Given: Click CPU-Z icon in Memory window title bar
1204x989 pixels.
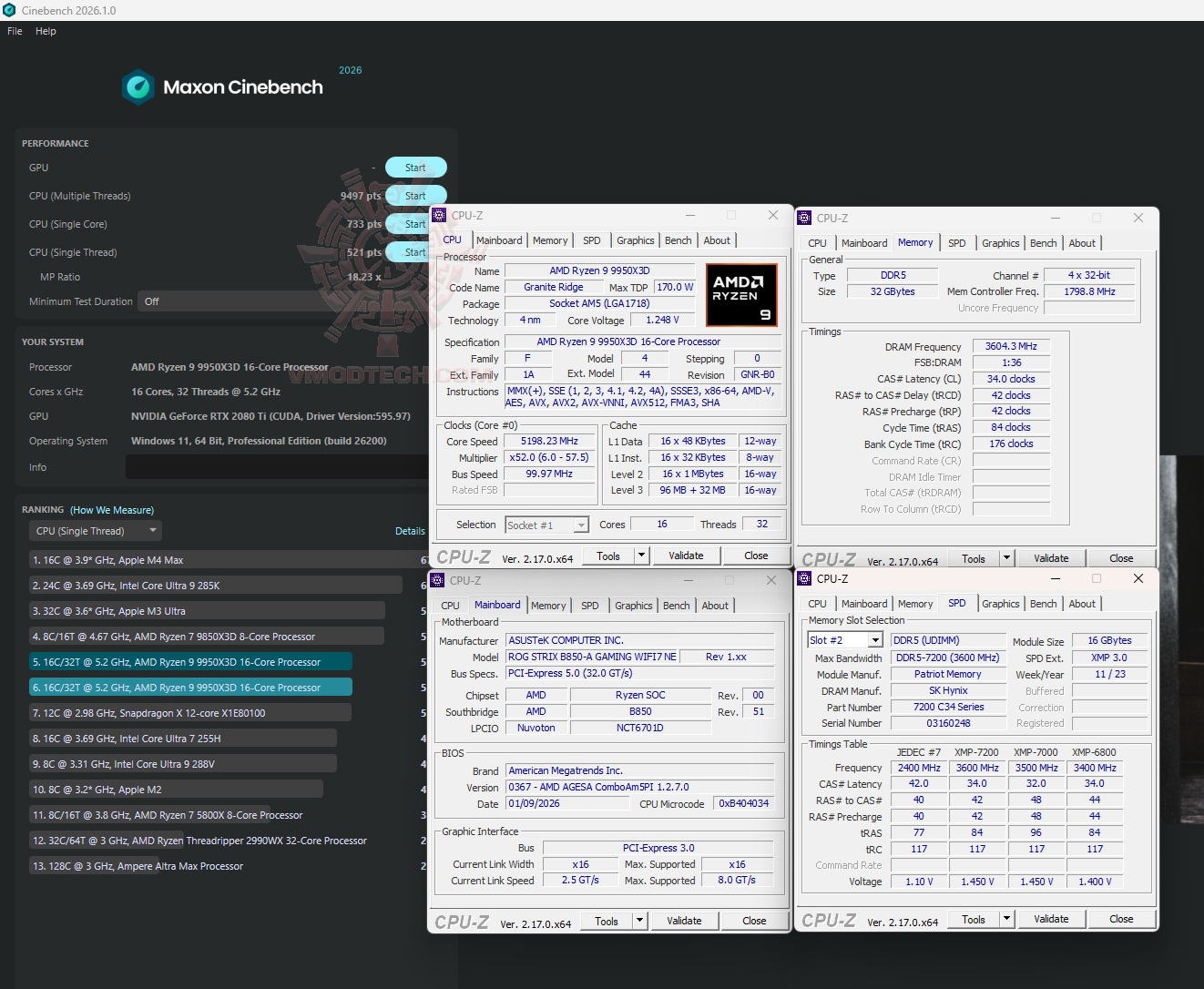Looking at the screenshot, I should click(804, 219).
